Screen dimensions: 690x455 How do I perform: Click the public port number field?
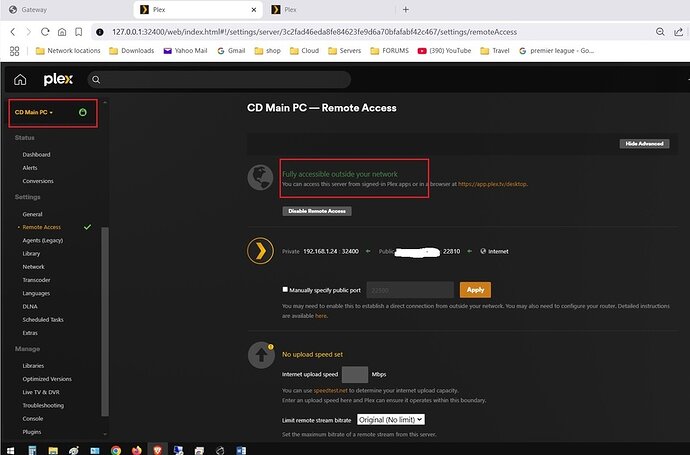tap(410, 290)
